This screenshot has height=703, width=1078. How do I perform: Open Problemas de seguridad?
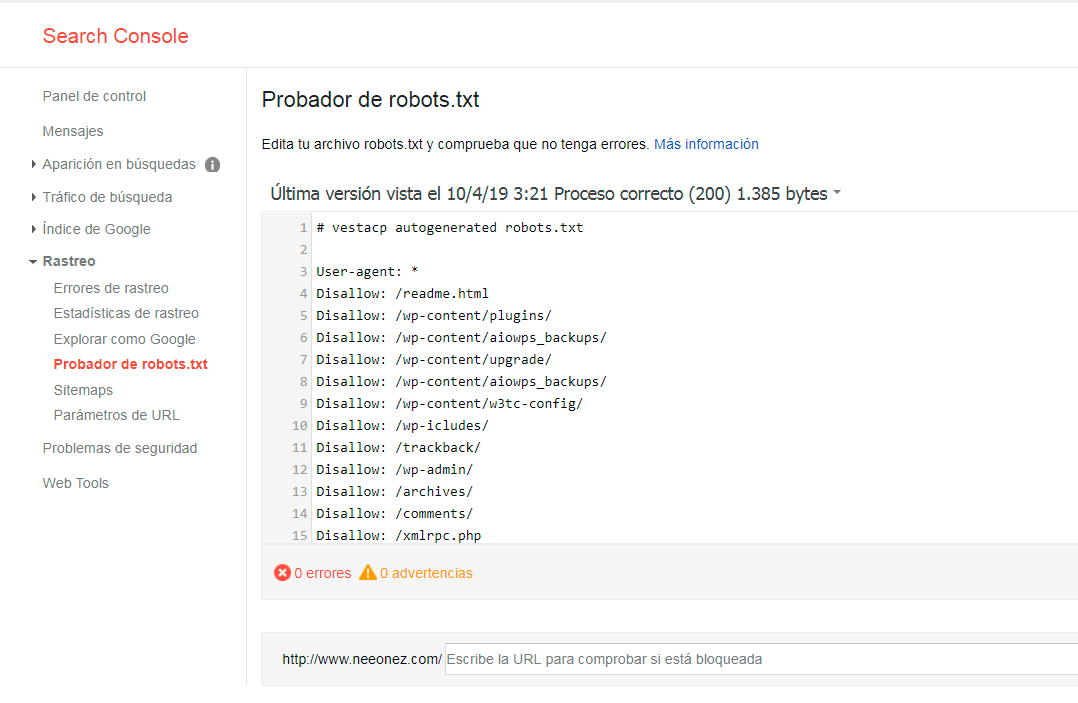coord(120,448)
